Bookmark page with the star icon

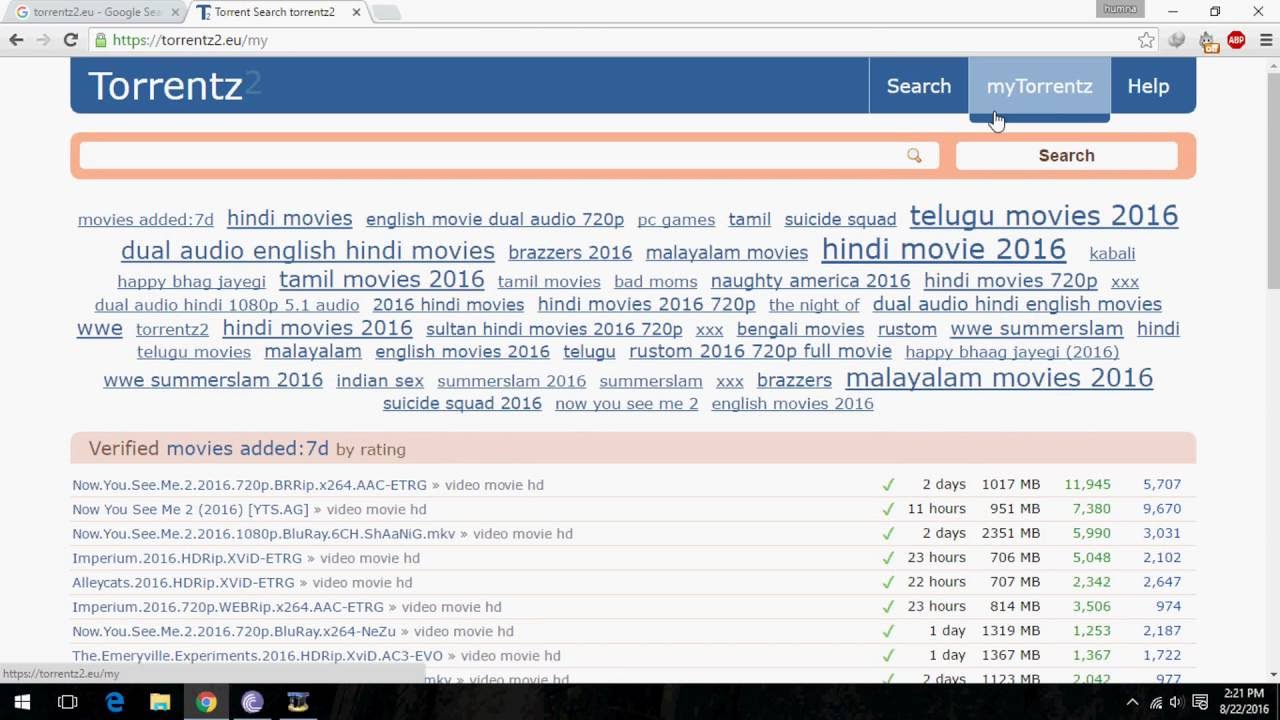point(1146,40)
